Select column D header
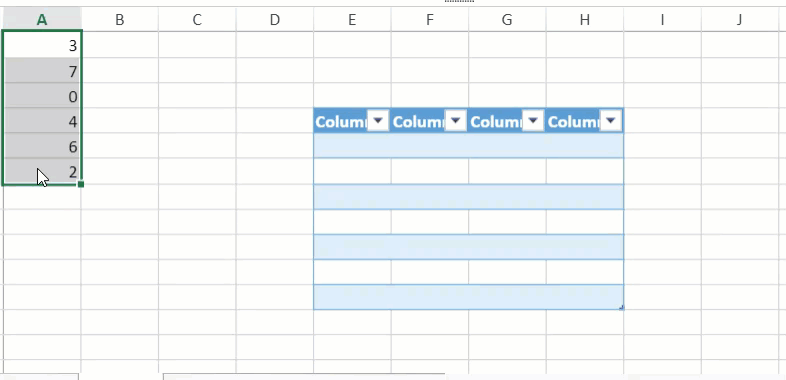 point(275,20)
